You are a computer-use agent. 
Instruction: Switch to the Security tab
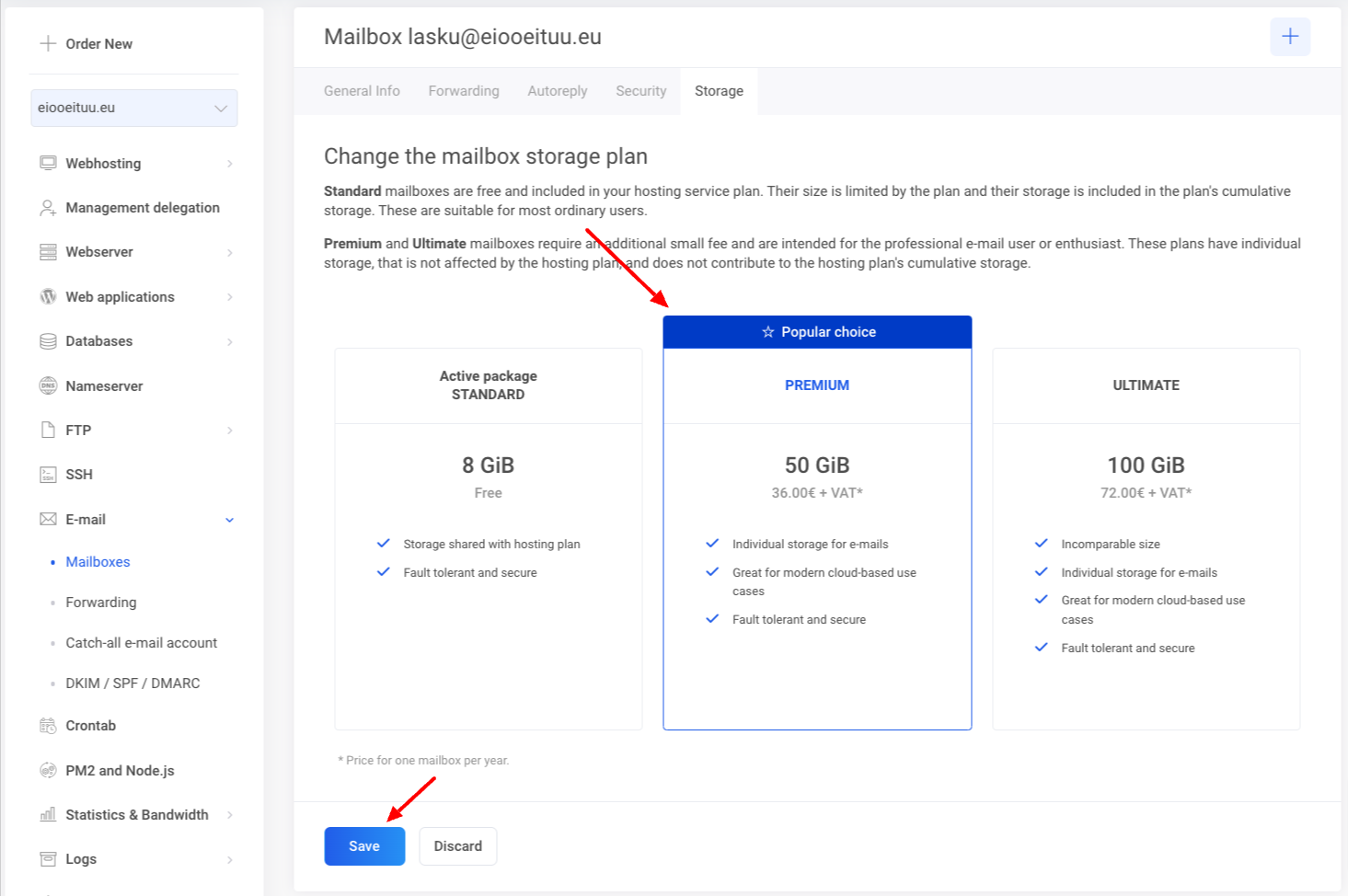(x=641, y=91)
